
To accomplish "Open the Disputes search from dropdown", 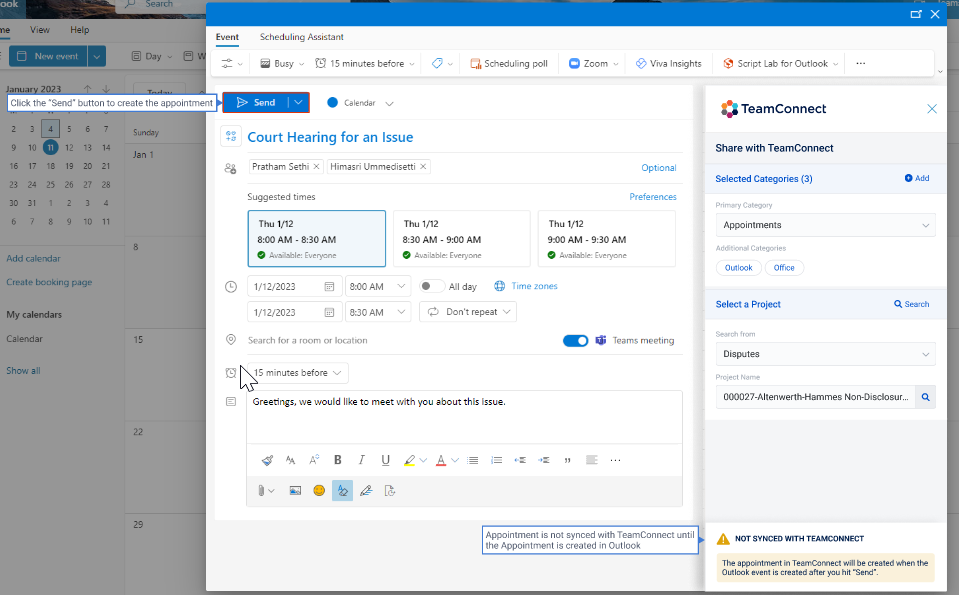I will point(826,354).
